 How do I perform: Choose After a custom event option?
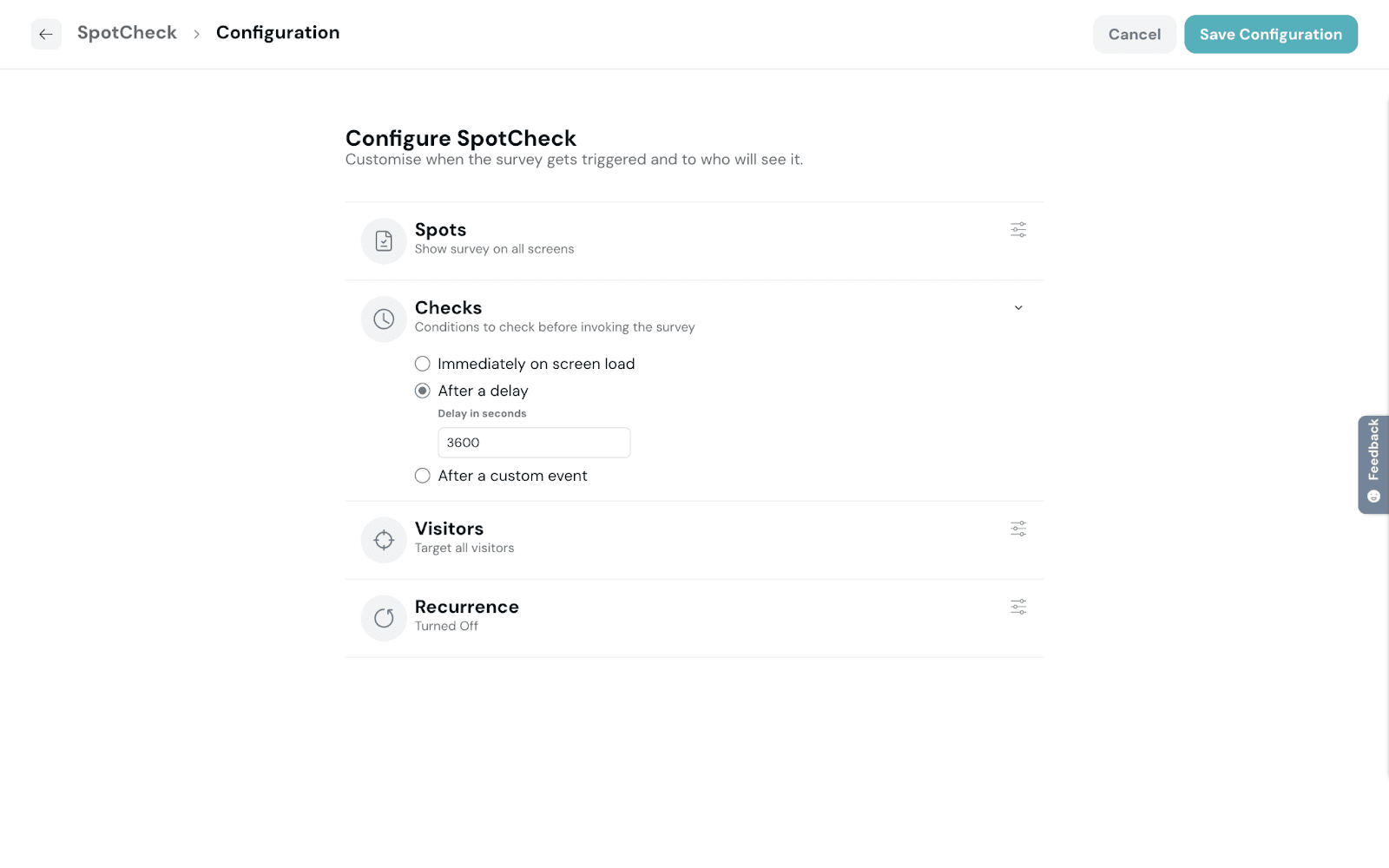point(423,476)
